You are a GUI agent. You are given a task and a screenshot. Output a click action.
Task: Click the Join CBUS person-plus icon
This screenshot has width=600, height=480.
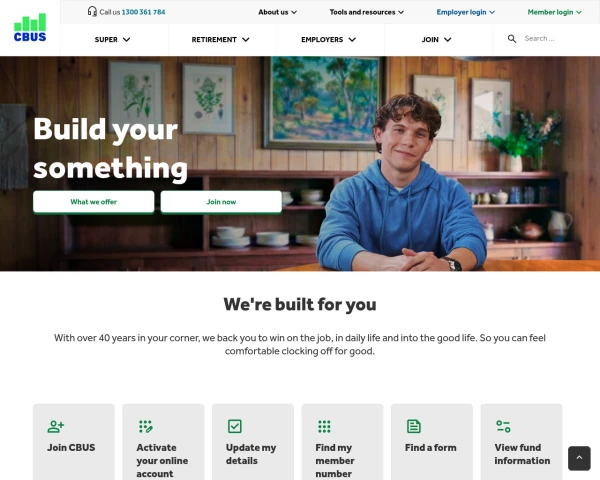point(56,426)
